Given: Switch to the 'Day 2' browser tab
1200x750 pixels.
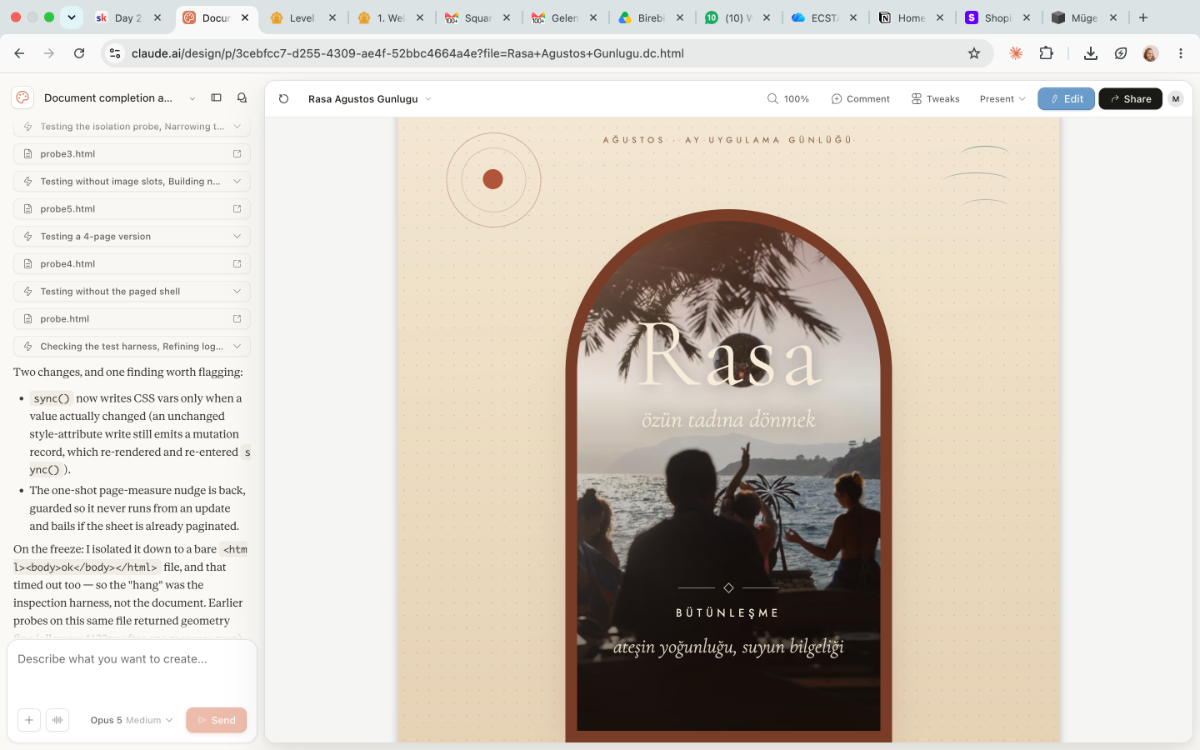Looking at the screenshot, I should [129, 18].
